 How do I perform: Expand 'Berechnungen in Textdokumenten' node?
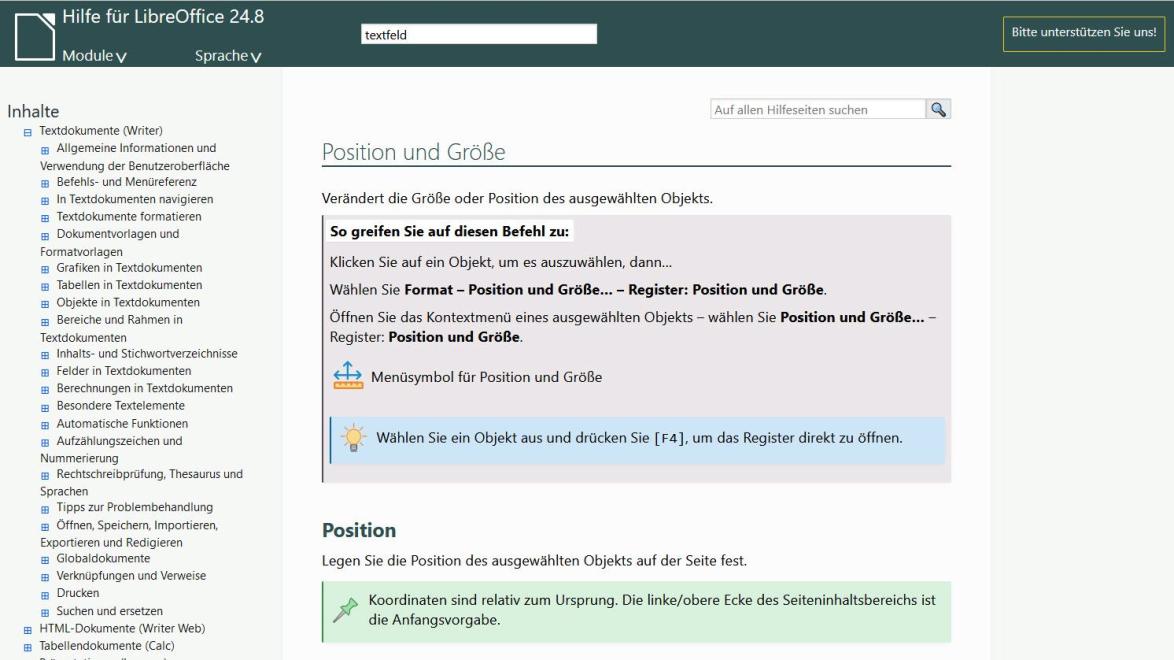coord(45,390)
